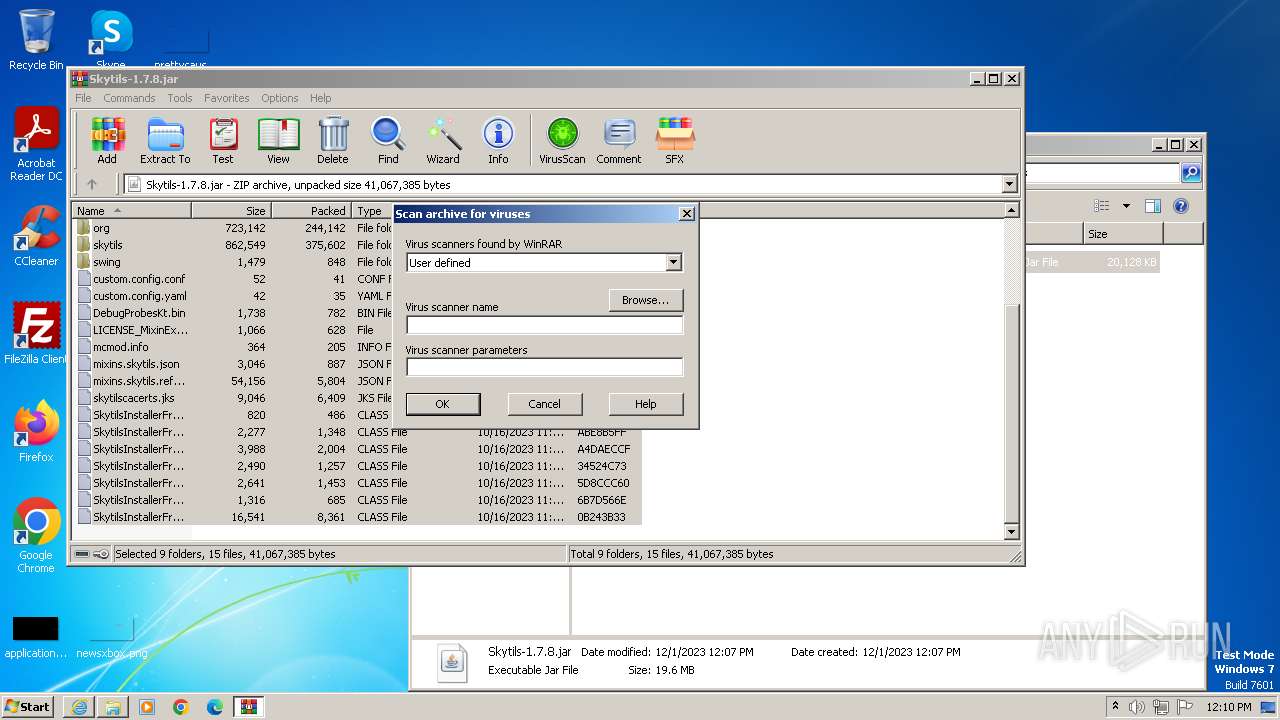Click the Delete toolbar icon
This screenshot has height=720, width=1280.
pos(333,140)
